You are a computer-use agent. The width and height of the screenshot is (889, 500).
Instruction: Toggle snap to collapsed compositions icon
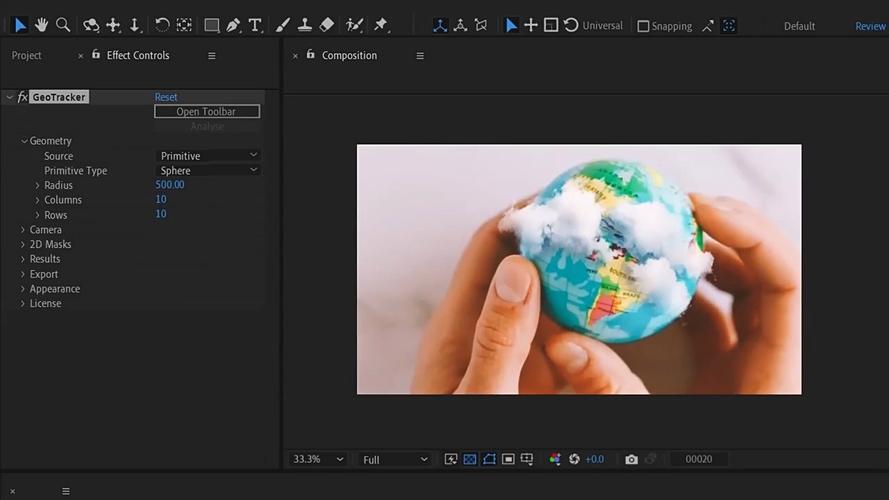point(729,26)
